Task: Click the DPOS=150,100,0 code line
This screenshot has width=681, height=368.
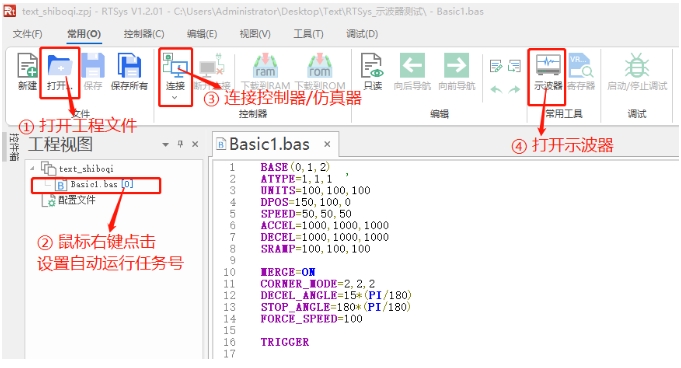Action: 305,202
